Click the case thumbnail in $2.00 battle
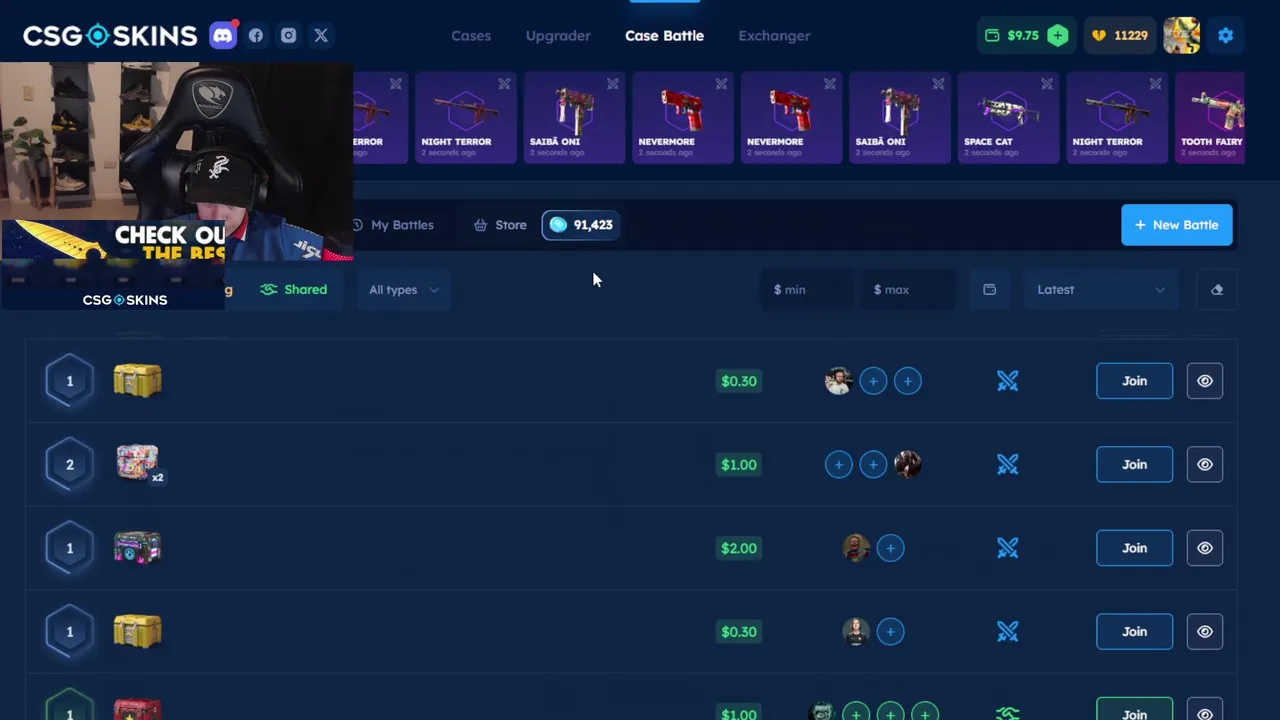 click(137, 547)
